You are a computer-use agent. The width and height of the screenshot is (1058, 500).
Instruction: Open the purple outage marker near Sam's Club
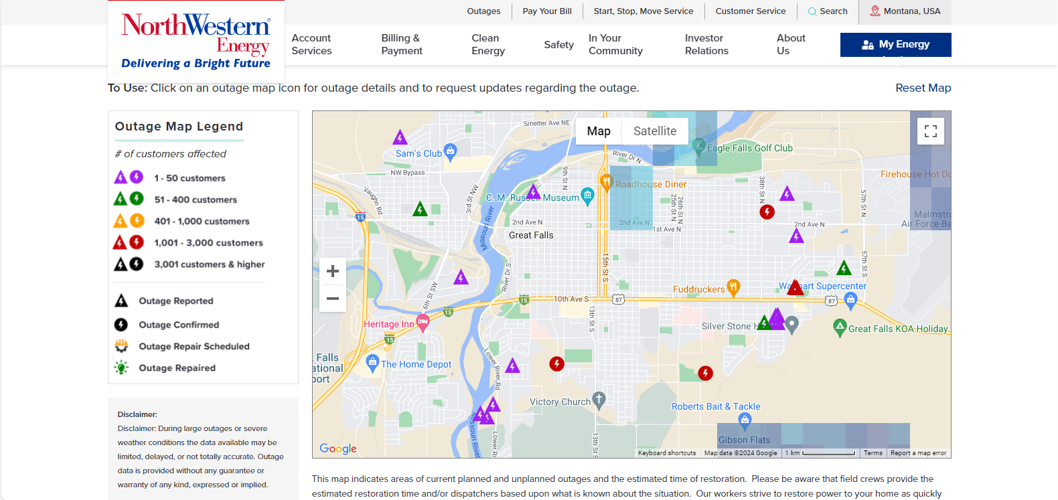coord(400,138)
